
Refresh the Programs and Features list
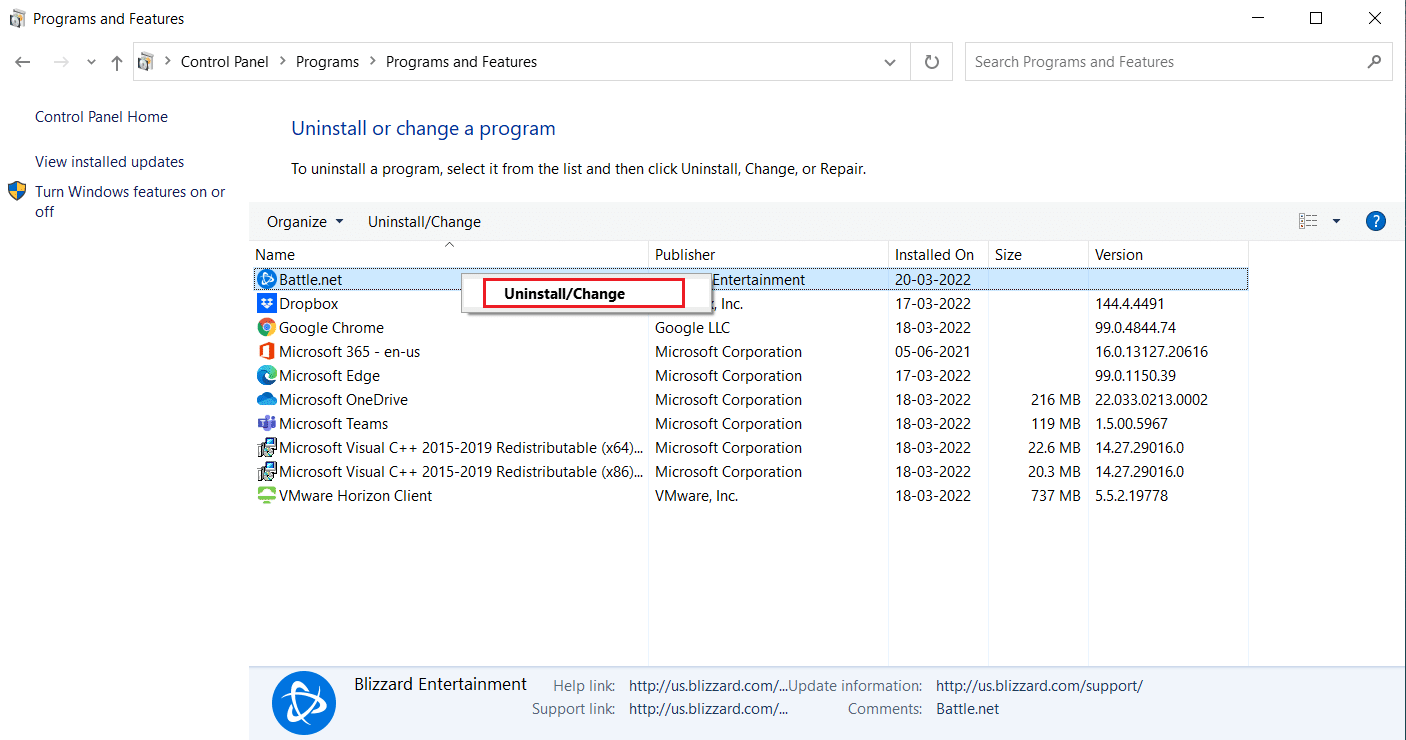tap(932, 62)
